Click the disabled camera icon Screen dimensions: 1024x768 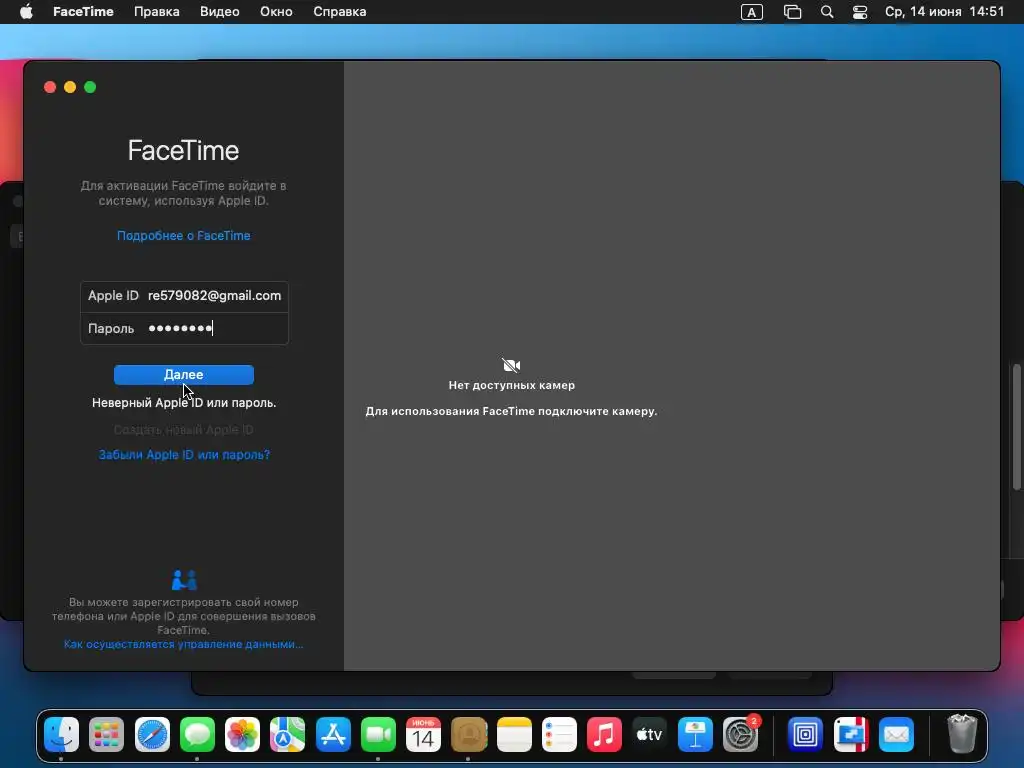point(511,365)
